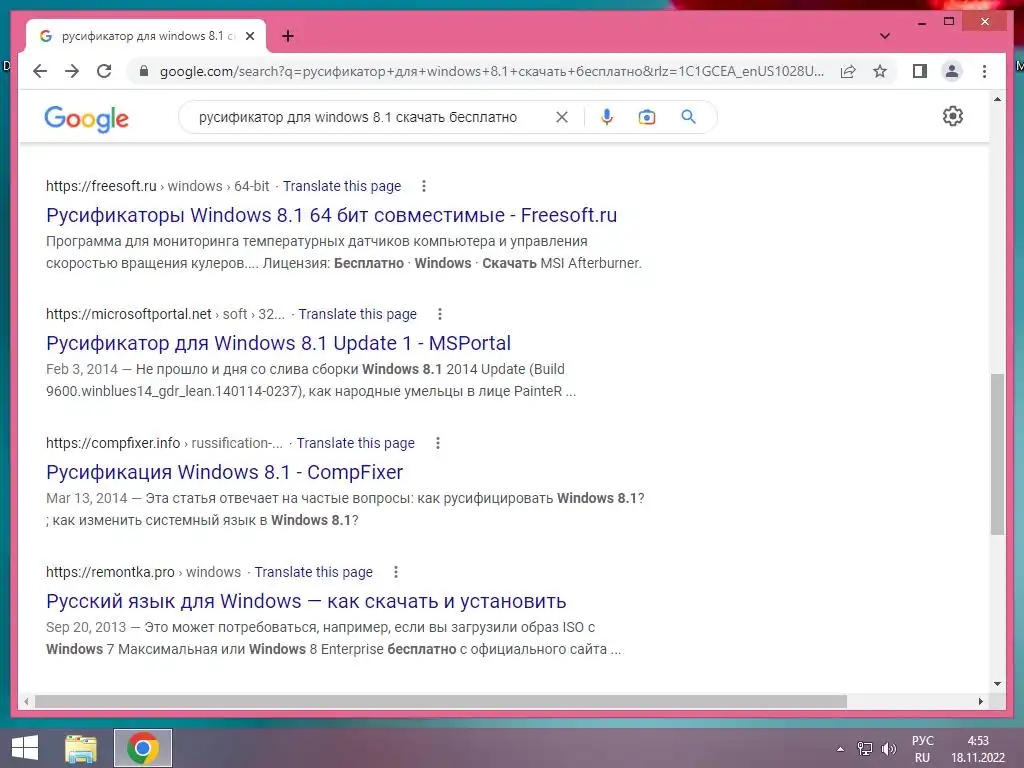Show hidden system tray icons
1024x768 pixels.
click(840, 749)
